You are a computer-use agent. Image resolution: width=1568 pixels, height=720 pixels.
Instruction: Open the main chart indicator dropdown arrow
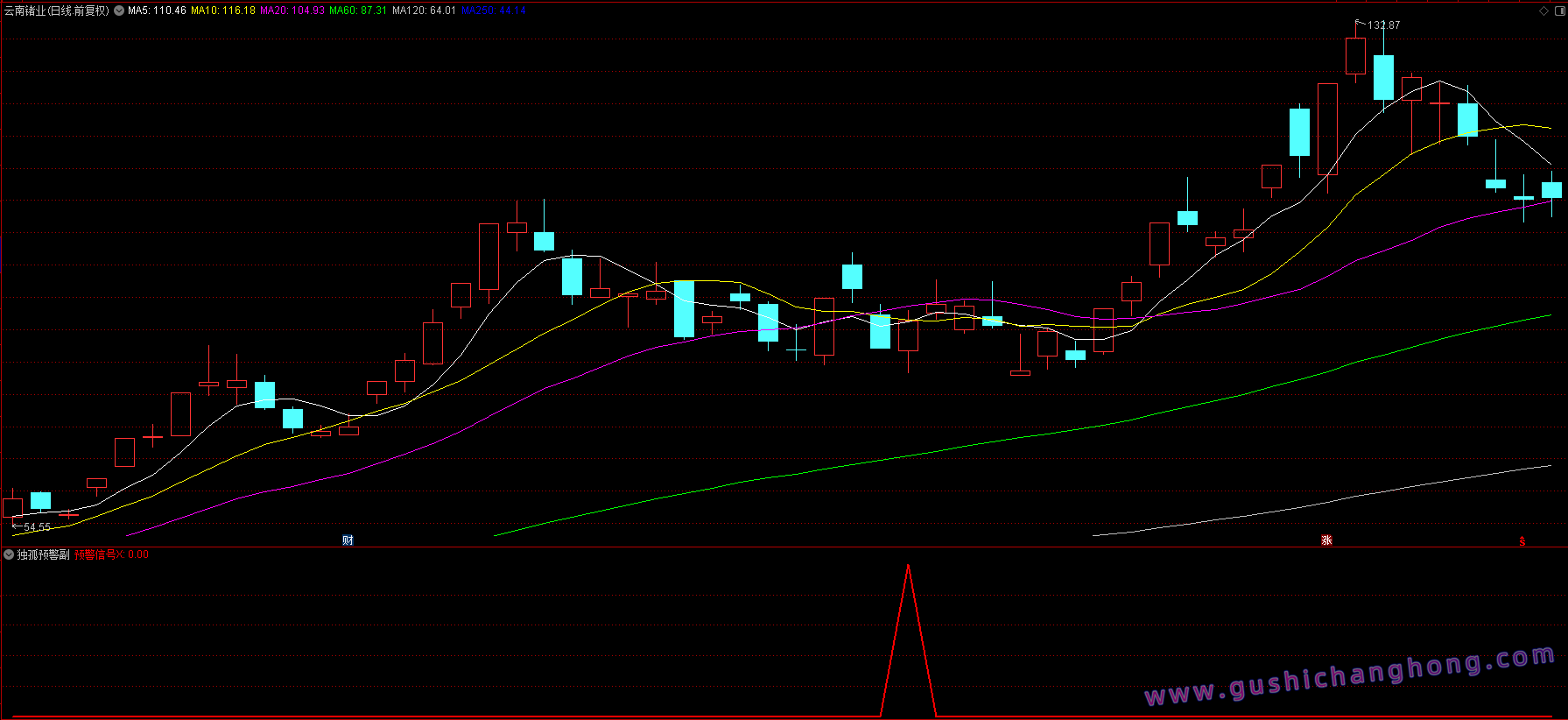point(119,11)
